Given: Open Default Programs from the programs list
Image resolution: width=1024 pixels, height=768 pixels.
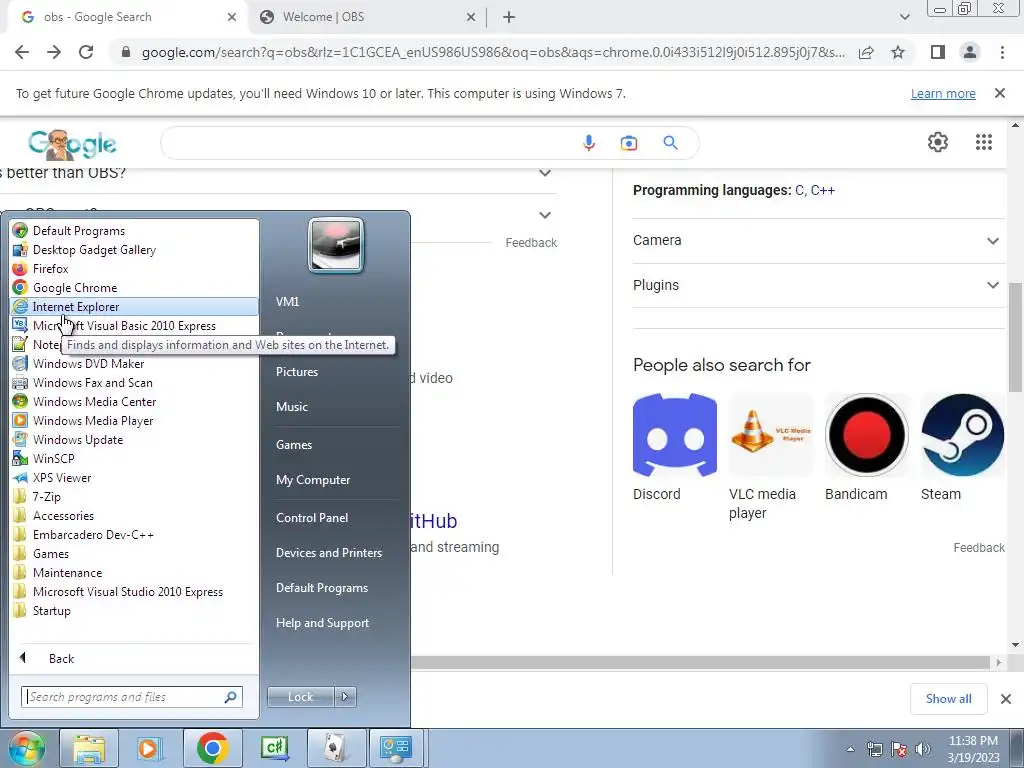Looking at the screenshot, I should tap(134, 231).
